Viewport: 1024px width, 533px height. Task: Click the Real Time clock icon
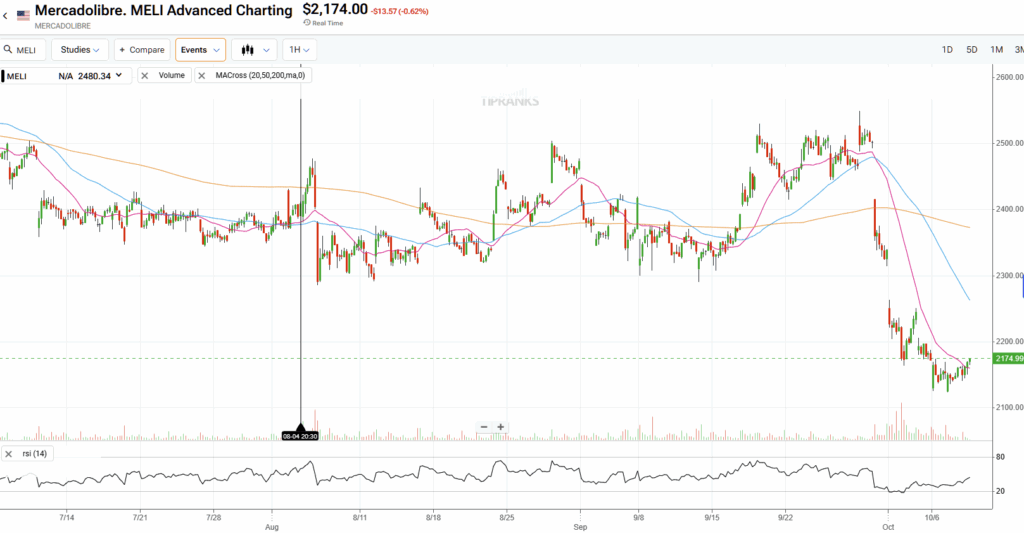pos(307,21)
